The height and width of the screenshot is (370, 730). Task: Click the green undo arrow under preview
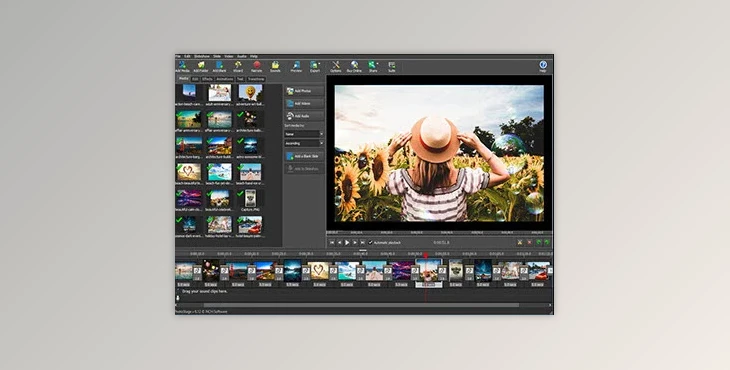coord(539,242)
